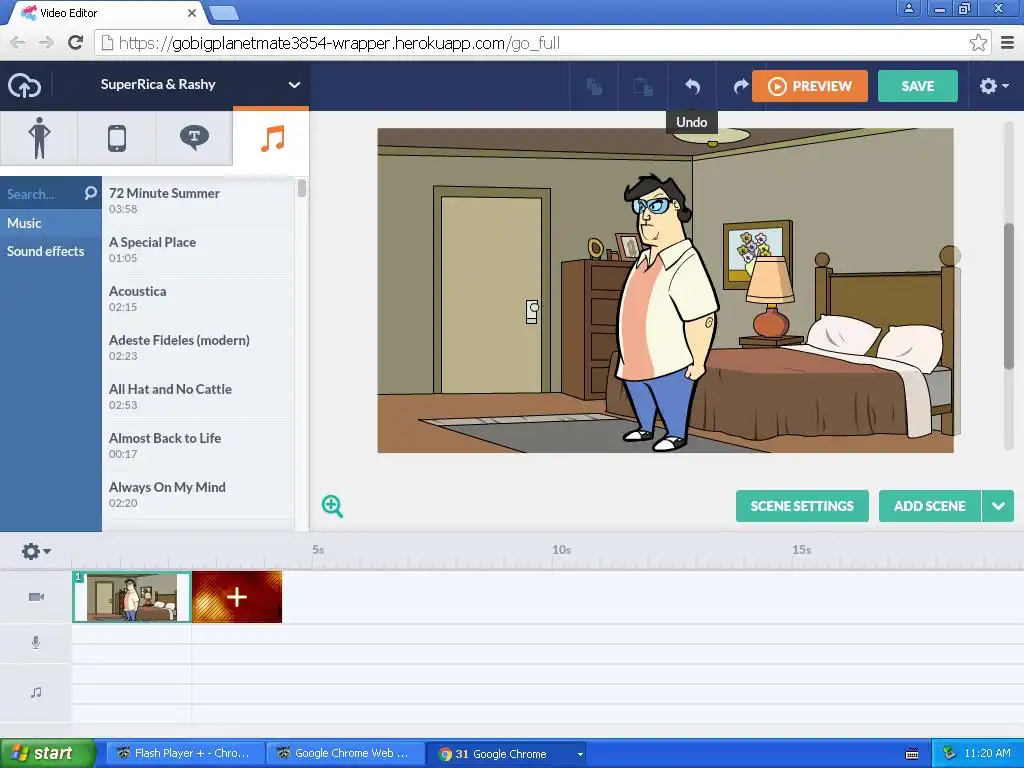Choose the track Adeste Fideles (modern)
1024x768 pixels.
click(x=198, y=347)
